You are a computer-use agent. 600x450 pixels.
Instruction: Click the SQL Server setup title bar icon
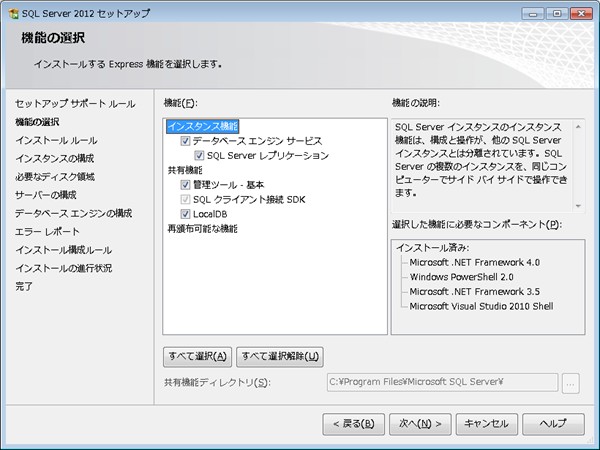pos(14,14)
